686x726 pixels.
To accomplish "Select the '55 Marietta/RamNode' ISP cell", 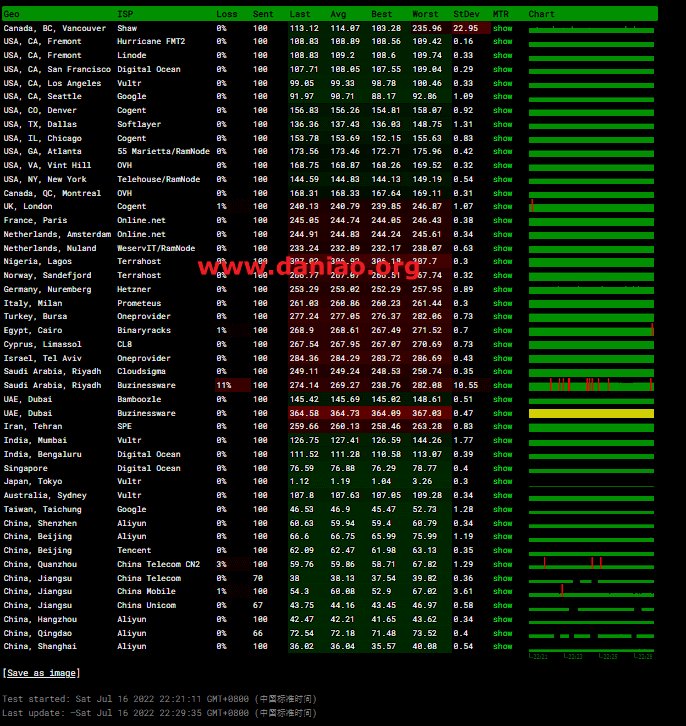I will [163, 151].
